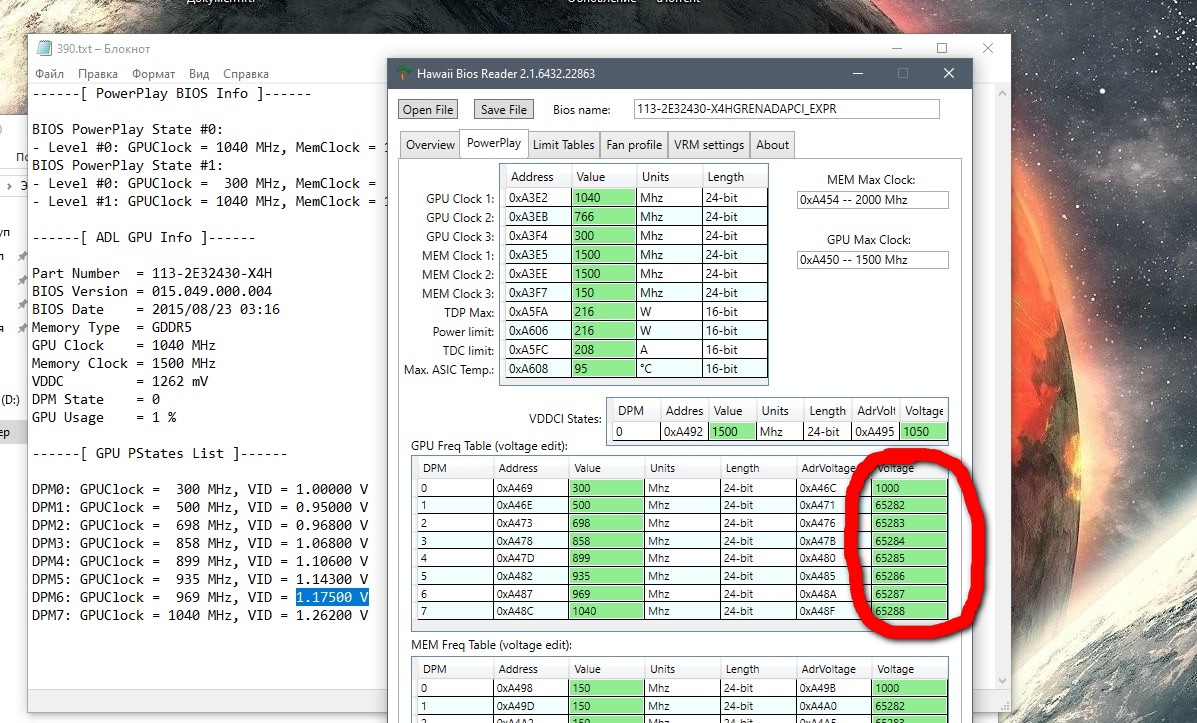Close the Notepad window

(x=988, y=48)
